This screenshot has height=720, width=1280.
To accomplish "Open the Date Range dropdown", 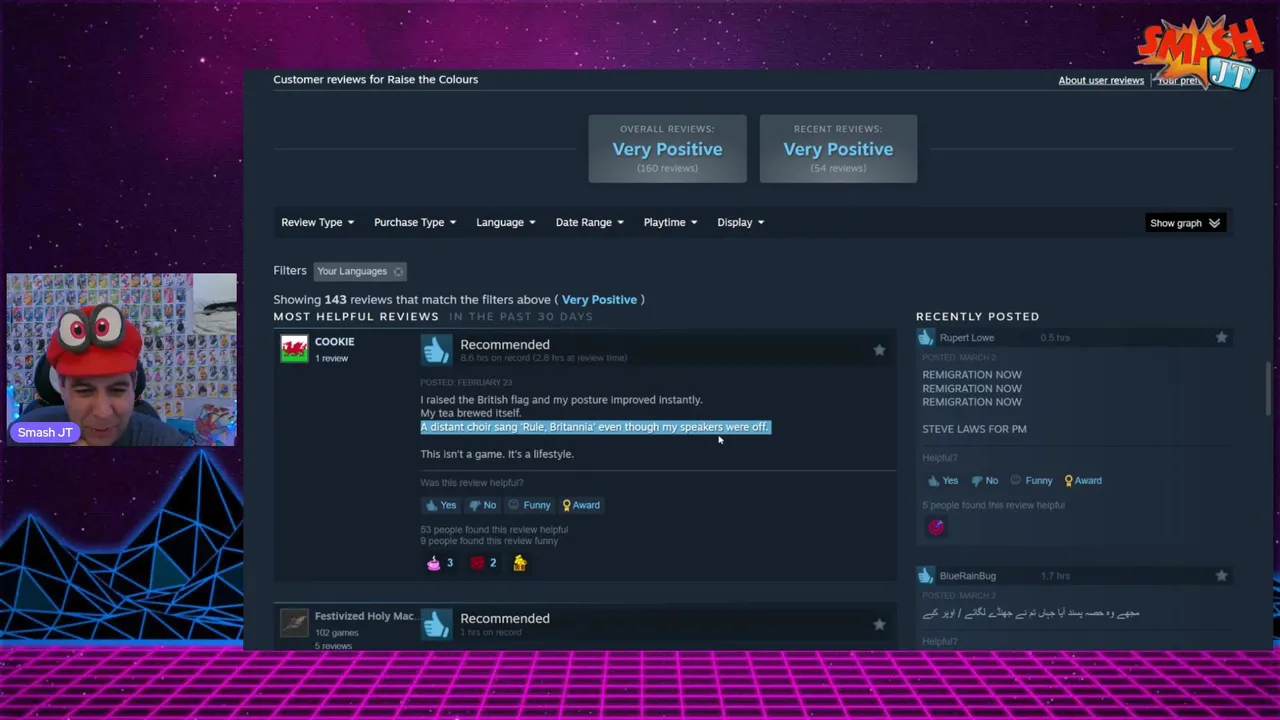I will pos(590,222).
